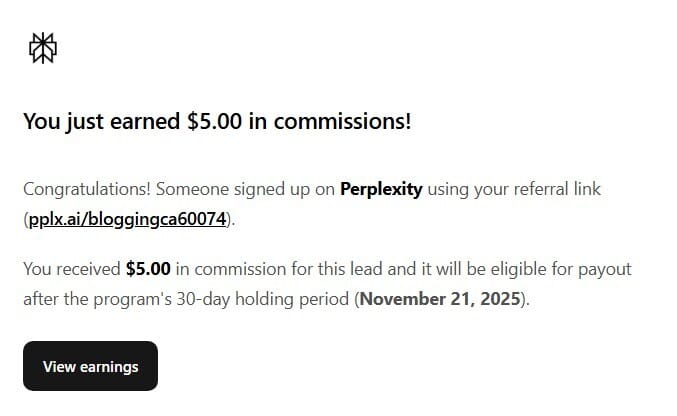This screenshot has width=677, height=416.
Task: Click the Perplexity logo icon
Action: tap(43, 49)
